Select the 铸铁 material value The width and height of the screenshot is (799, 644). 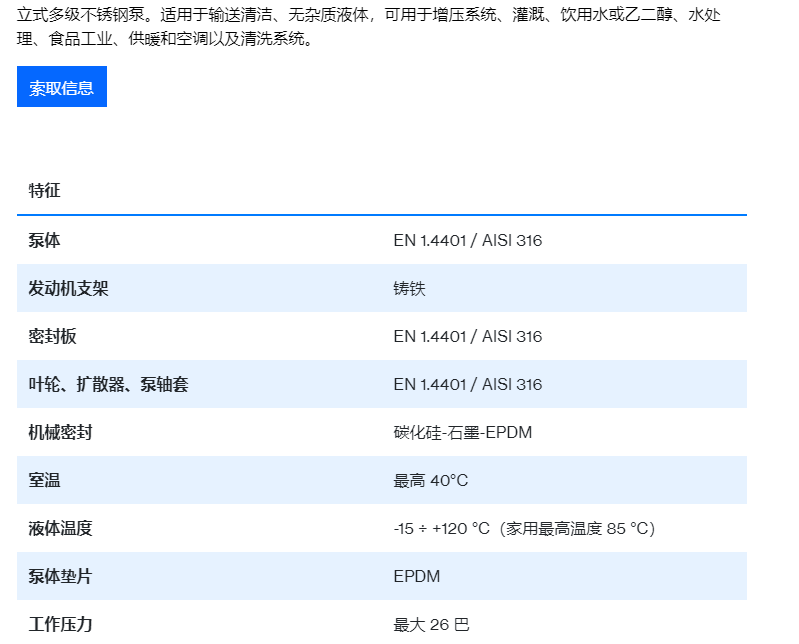pos(409,288)
